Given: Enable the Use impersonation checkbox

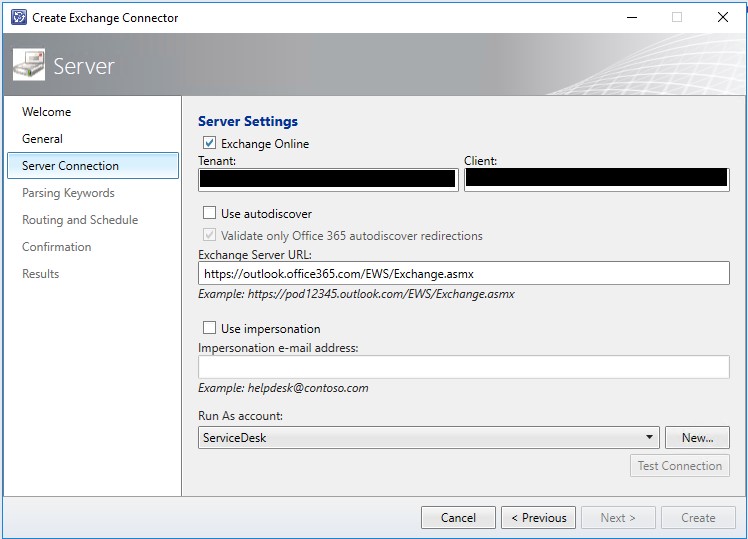Looking at the screenshot, I should point(209,328).
